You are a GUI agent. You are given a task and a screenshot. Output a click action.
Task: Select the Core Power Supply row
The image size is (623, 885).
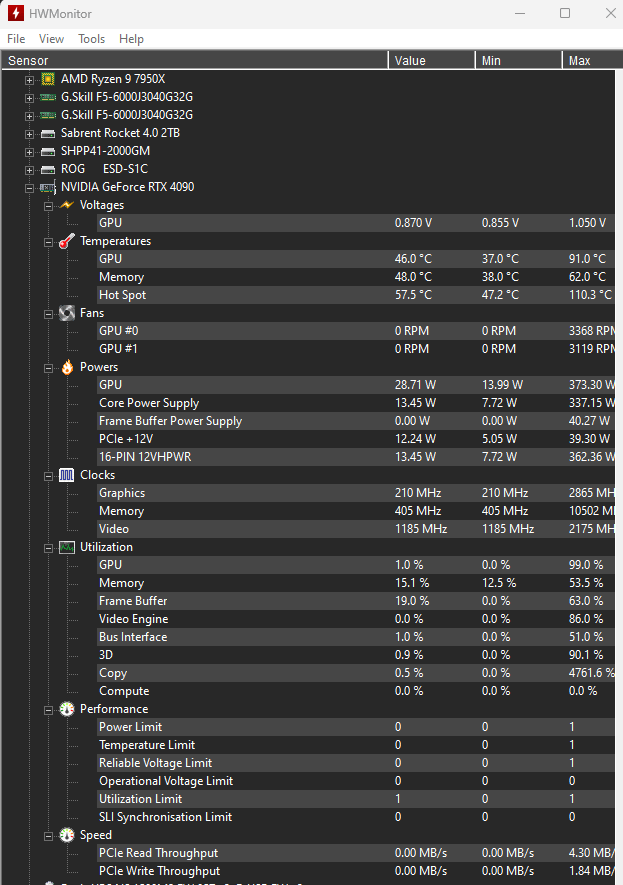(x=356, y=403)
